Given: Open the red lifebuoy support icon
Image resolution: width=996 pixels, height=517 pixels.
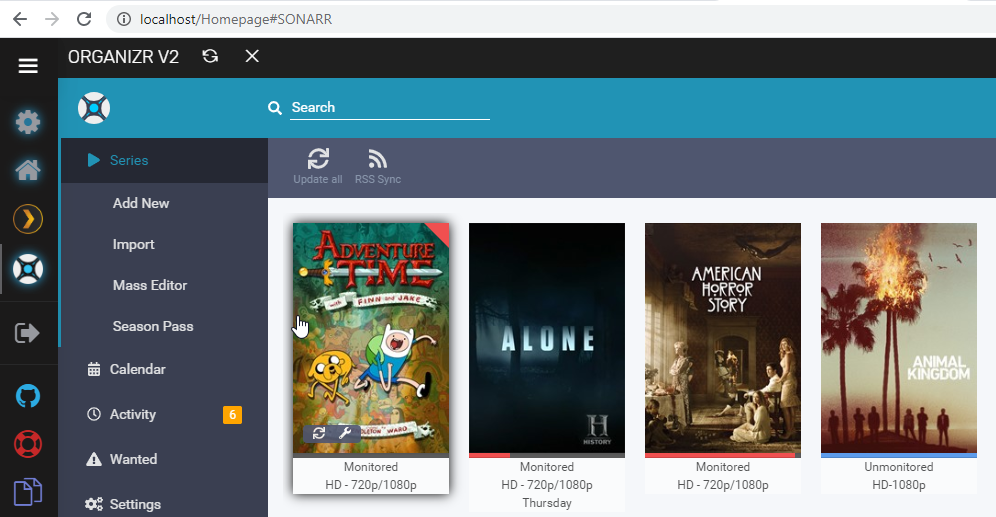Looking at the screenshot, I should click(28, 444).
